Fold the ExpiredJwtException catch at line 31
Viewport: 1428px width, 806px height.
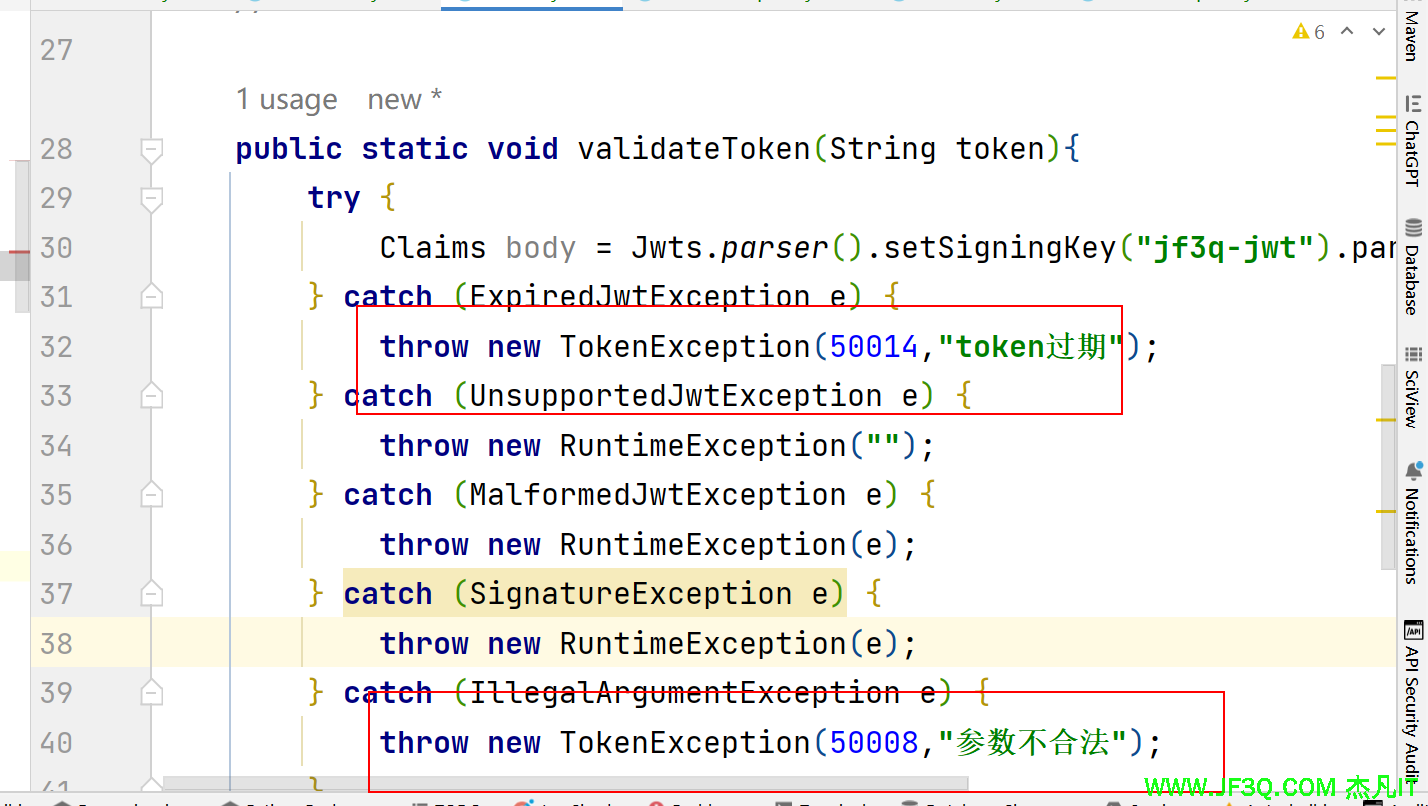pos(152,297)
